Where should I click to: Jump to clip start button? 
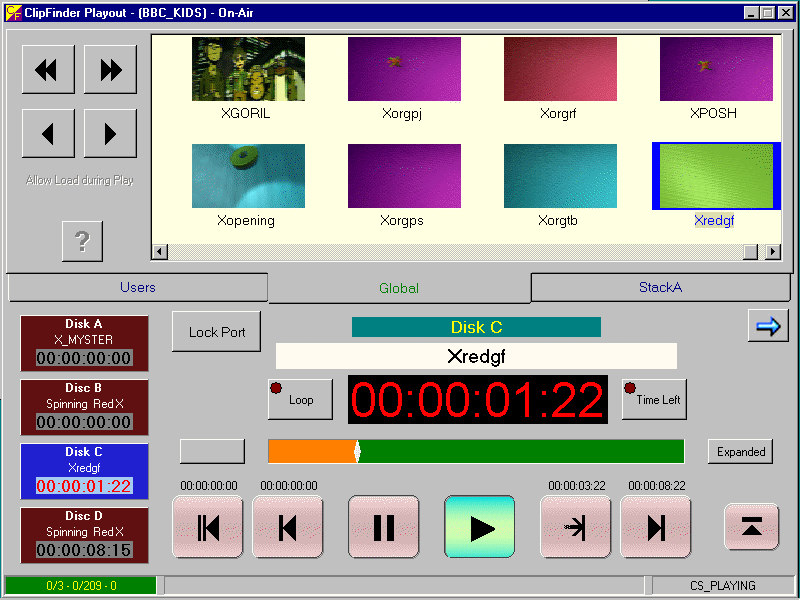pos(208,527)
